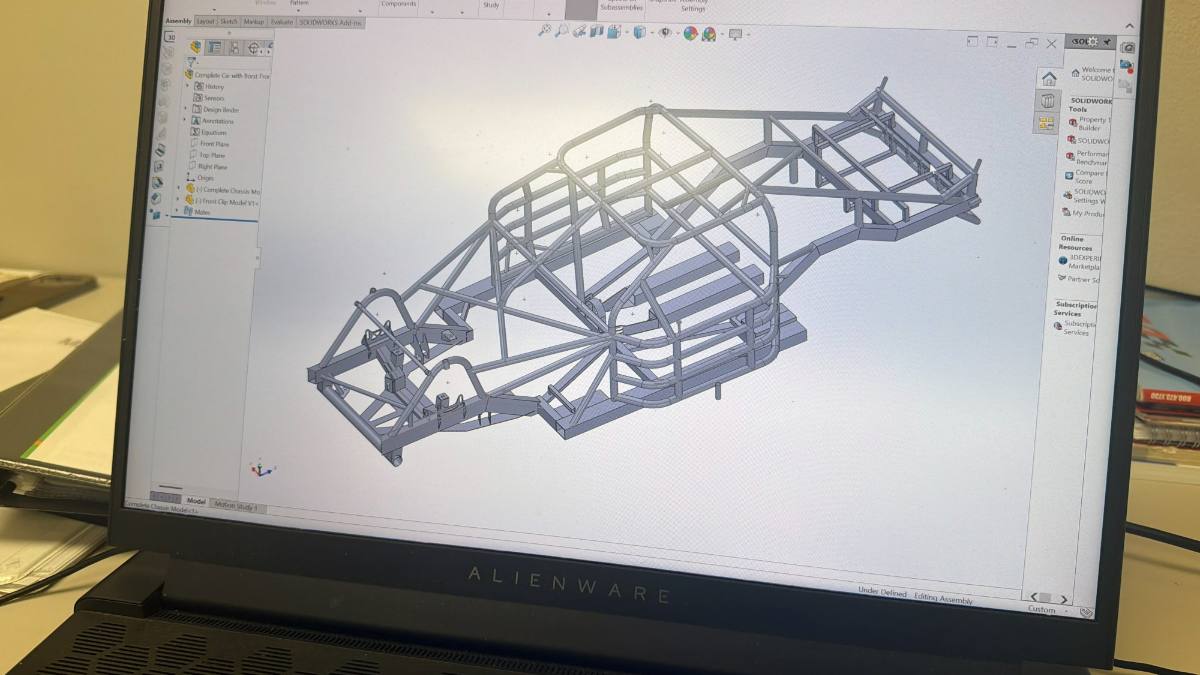Select the FeatureManager Design Tree tab icon
1200x675 pixels.
click(195, 47)
